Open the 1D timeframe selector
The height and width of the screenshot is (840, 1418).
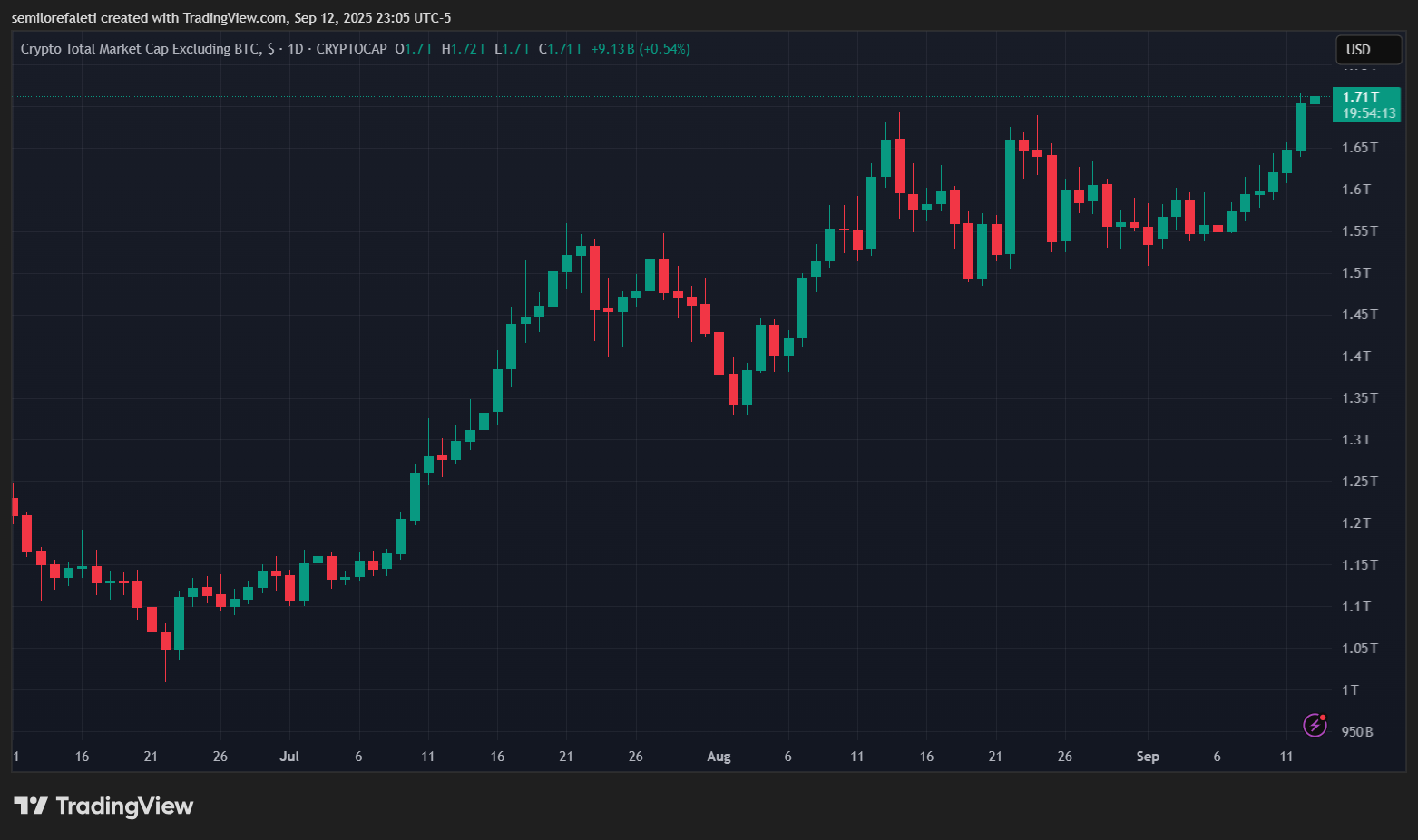pyautogui.click(x=296, y=49)
